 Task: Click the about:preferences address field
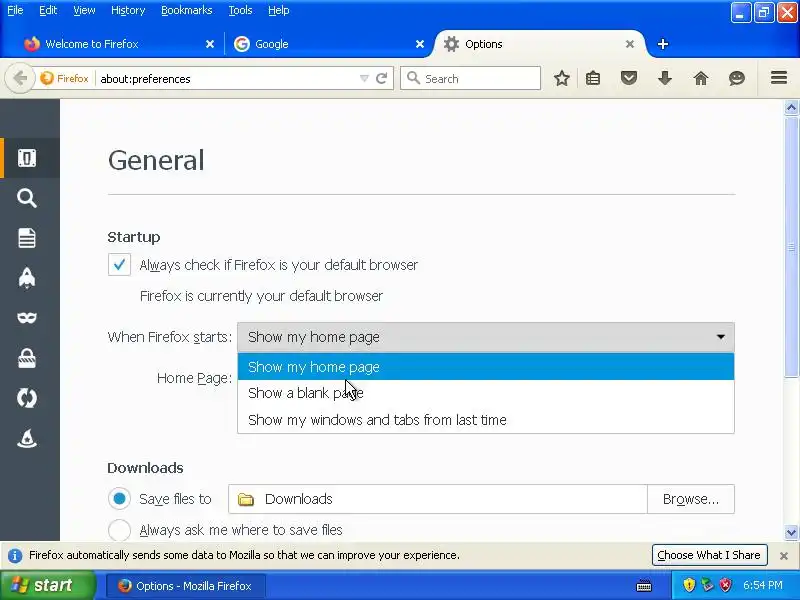[x=227, y=79]
